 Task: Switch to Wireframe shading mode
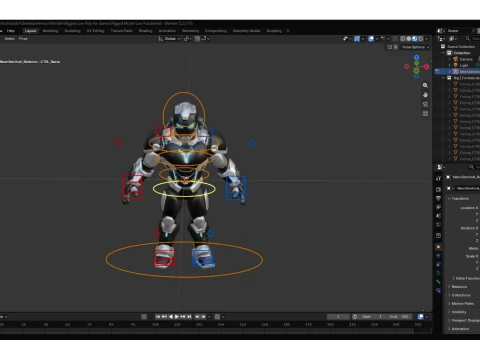click(403, 39)
